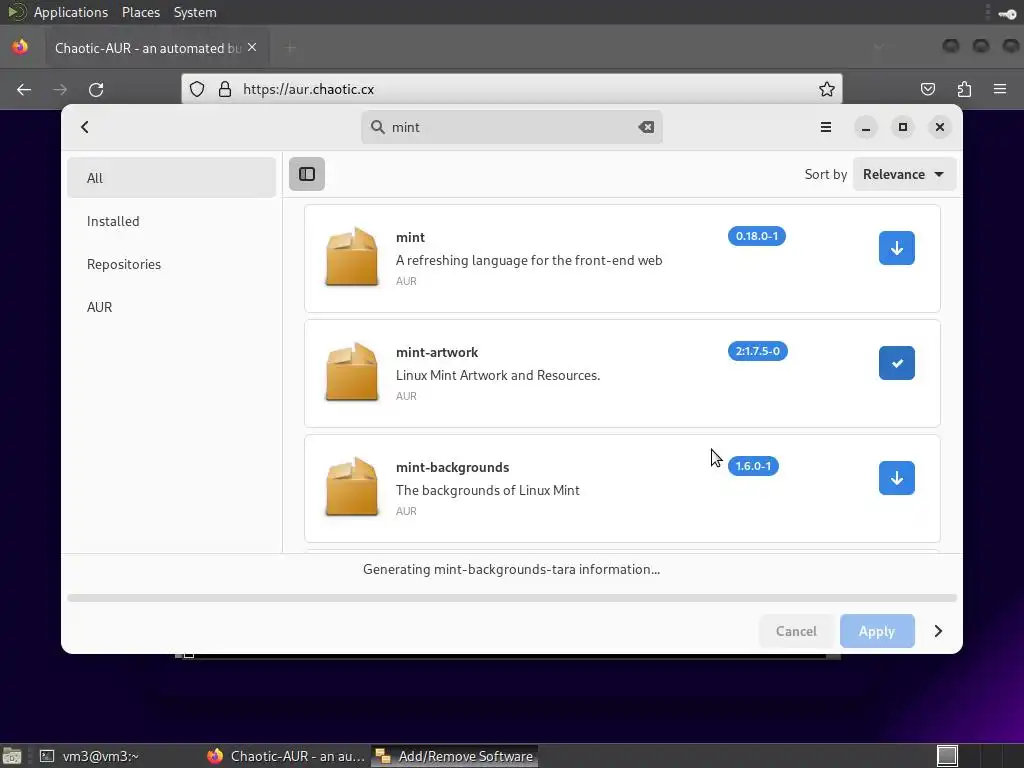
Task: Open Firefox extensions puzzle icon
Action: [964, 89]
